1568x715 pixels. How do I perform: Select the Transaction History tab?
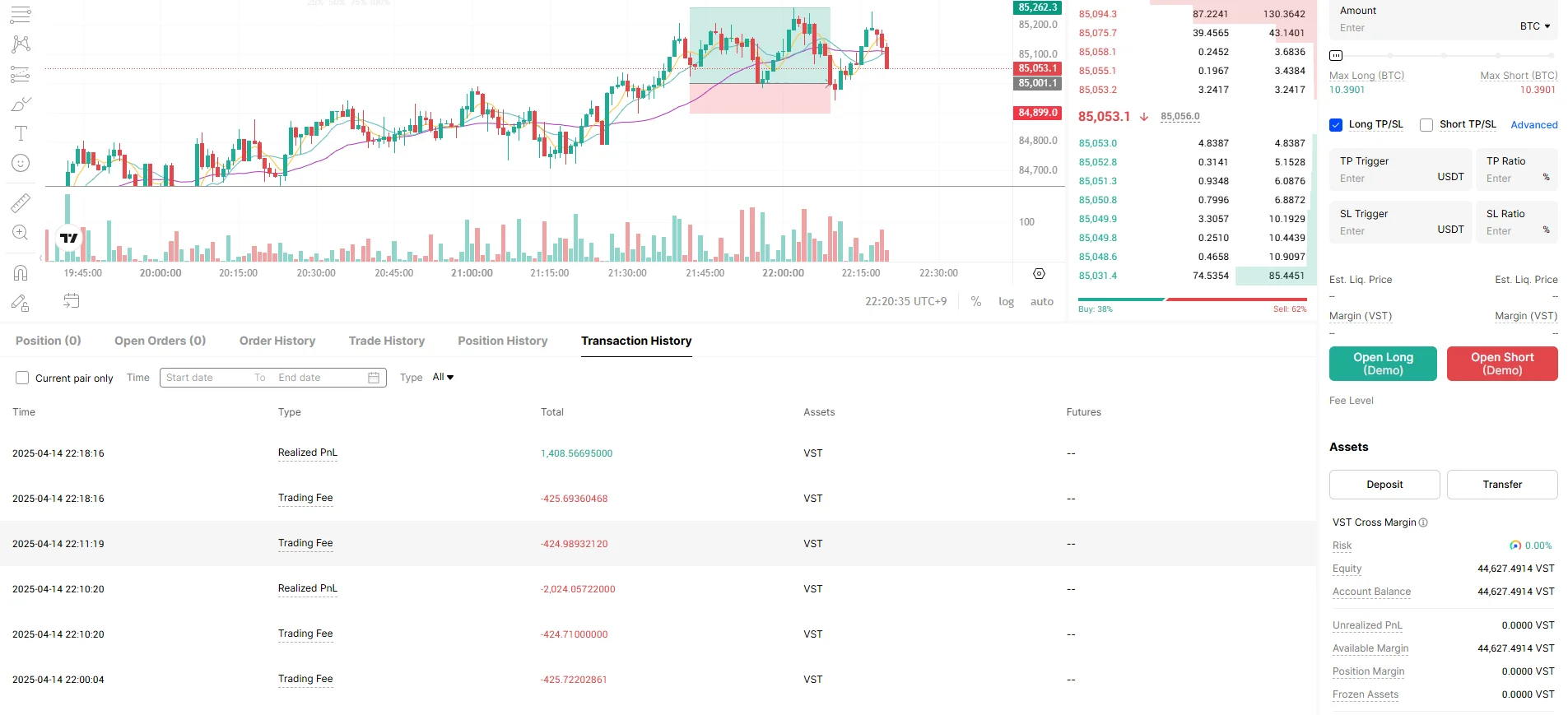click(x=636, y=341)
